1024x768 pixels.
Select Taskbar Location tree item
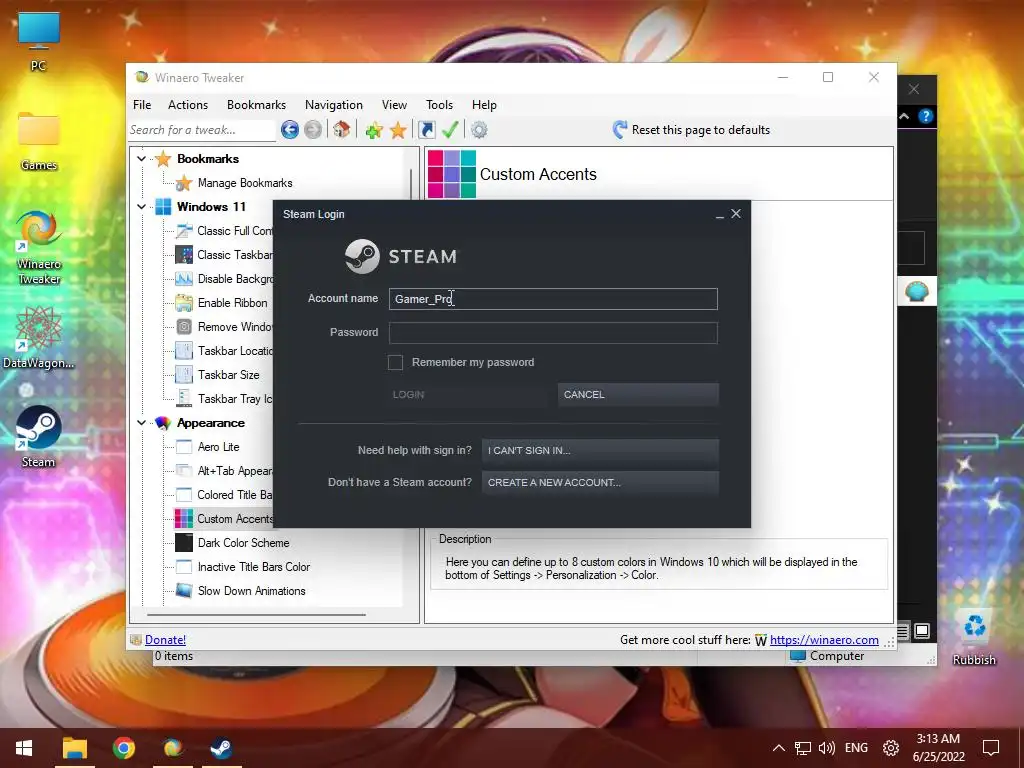(235, 351)
